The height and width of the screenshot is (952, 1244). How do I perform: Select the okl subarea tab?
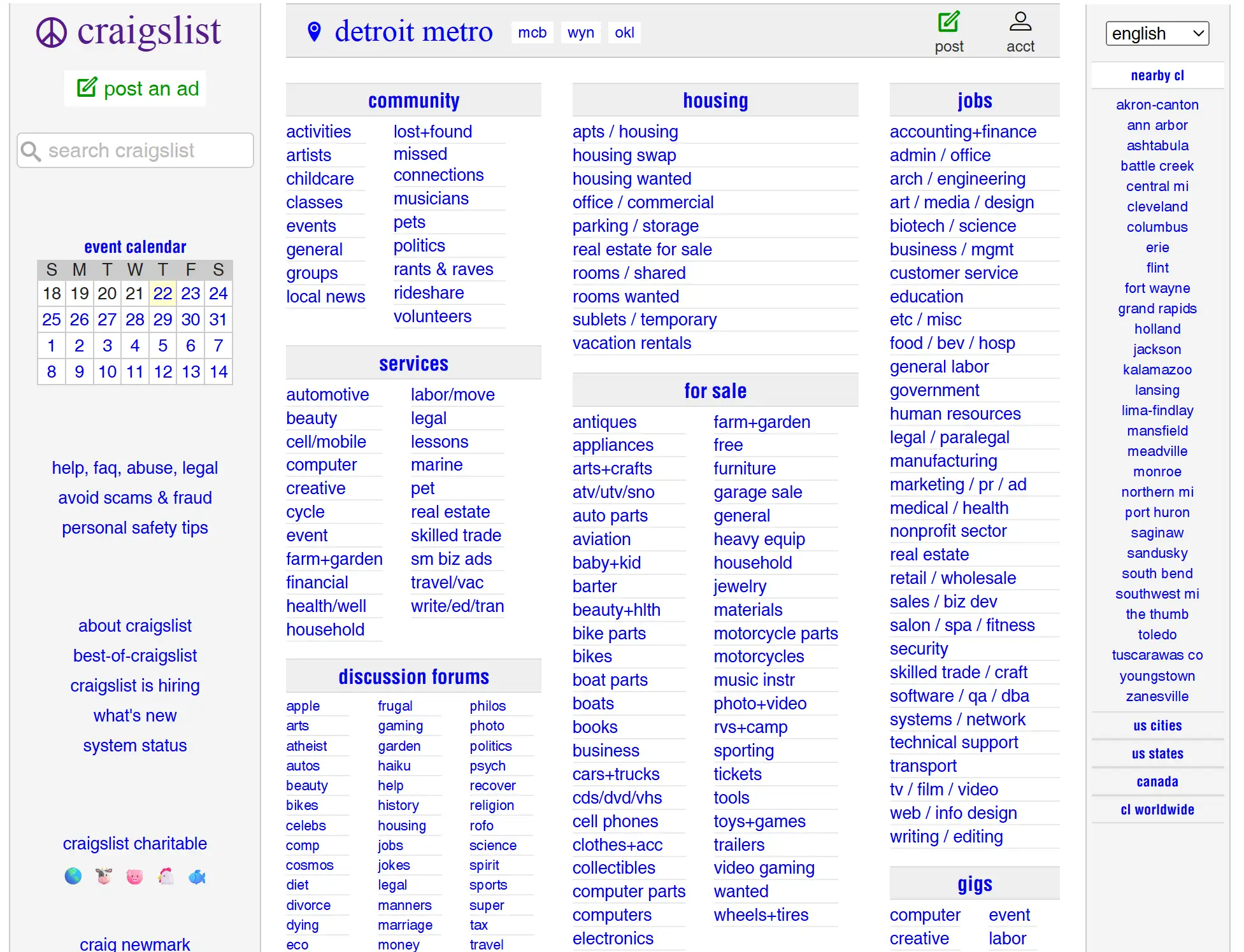(624, 32)
